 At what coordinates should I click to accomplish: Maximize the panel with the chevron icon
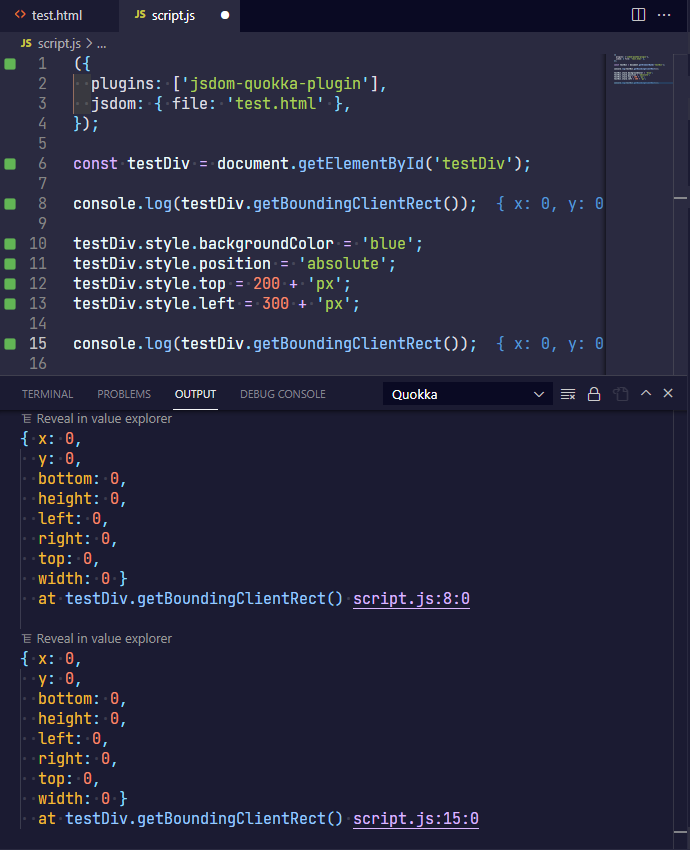click(x=645, y=393)
